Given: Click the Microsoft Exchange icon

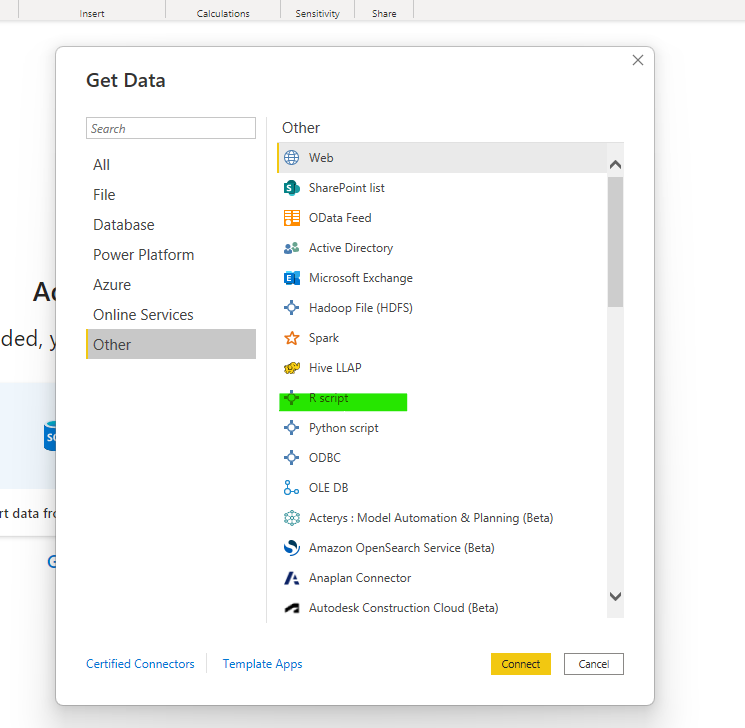Looking at the screenshot, I should [292, 278].
